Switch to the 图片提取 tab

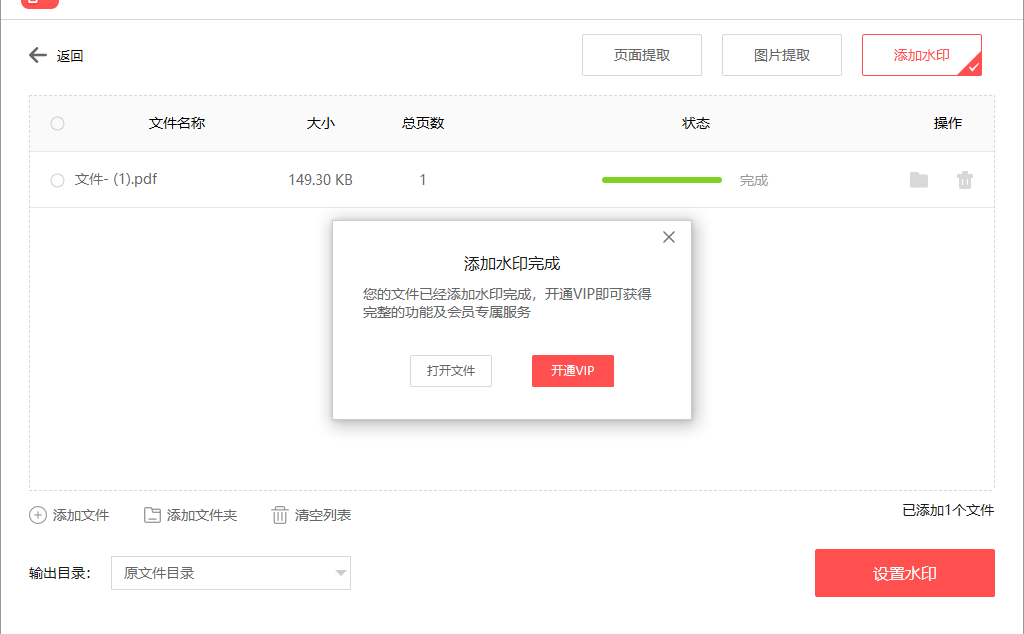coord(782,55)
